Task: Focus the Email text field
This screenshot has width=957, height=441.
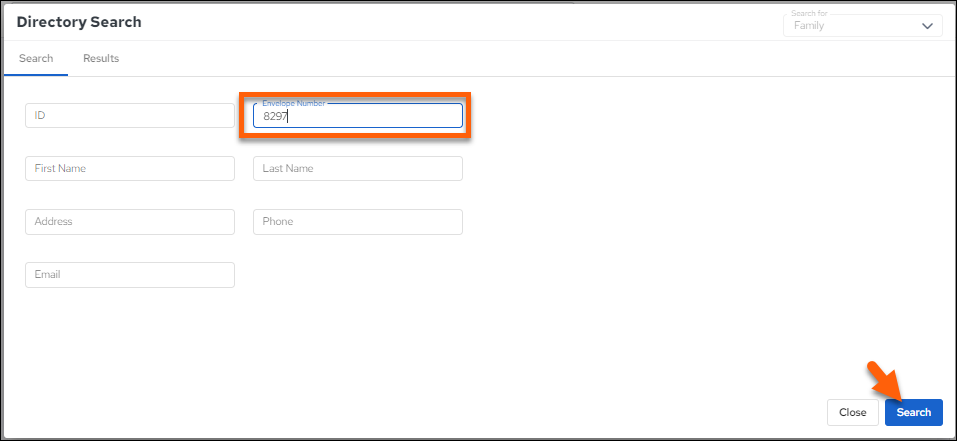Action: [130, 274]
